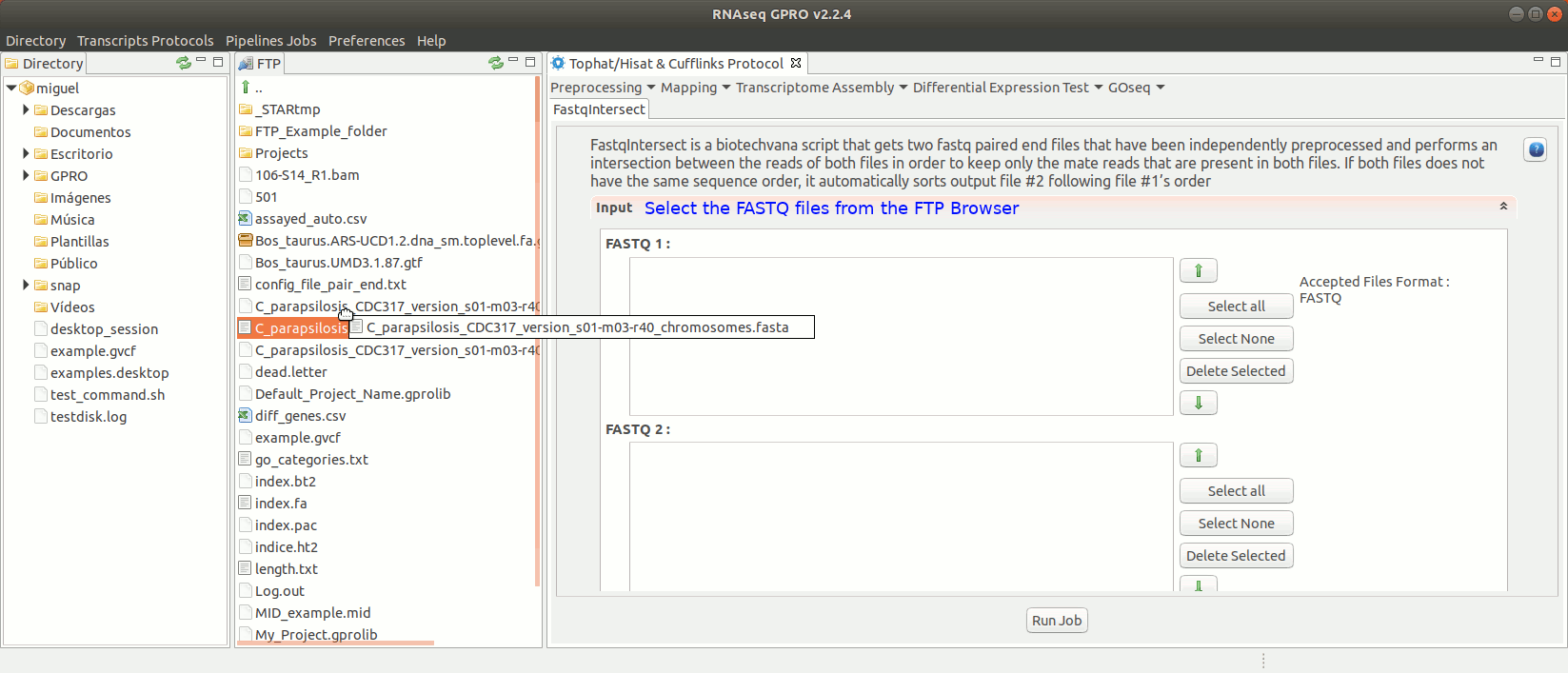The height and width of the screenshot is (673, 1568).
Task: Click the FASTQ 2 move up arrow
Action: click(x=1198, y=456)
